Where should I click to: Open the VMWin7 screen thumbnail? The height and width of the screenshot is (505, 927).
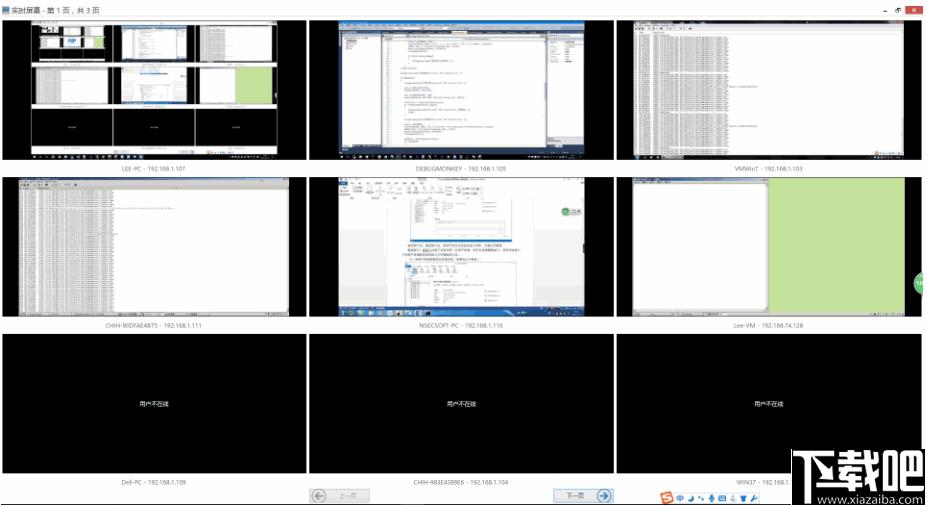point(769,90)
